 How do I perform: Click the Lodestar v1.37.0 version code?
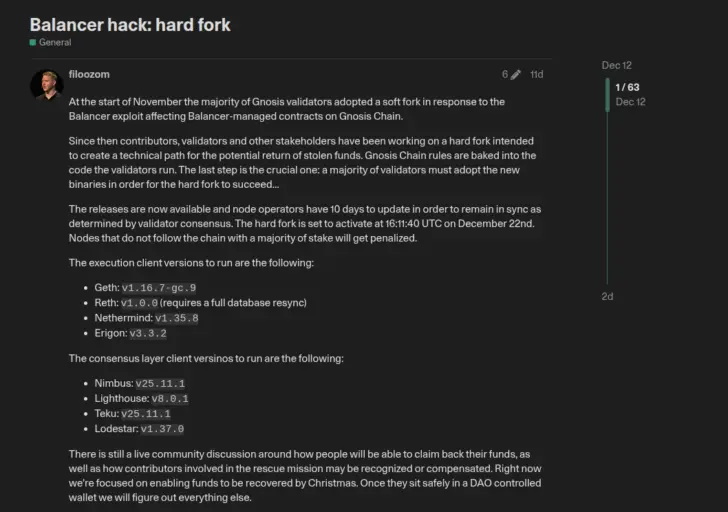pos(162,429)
